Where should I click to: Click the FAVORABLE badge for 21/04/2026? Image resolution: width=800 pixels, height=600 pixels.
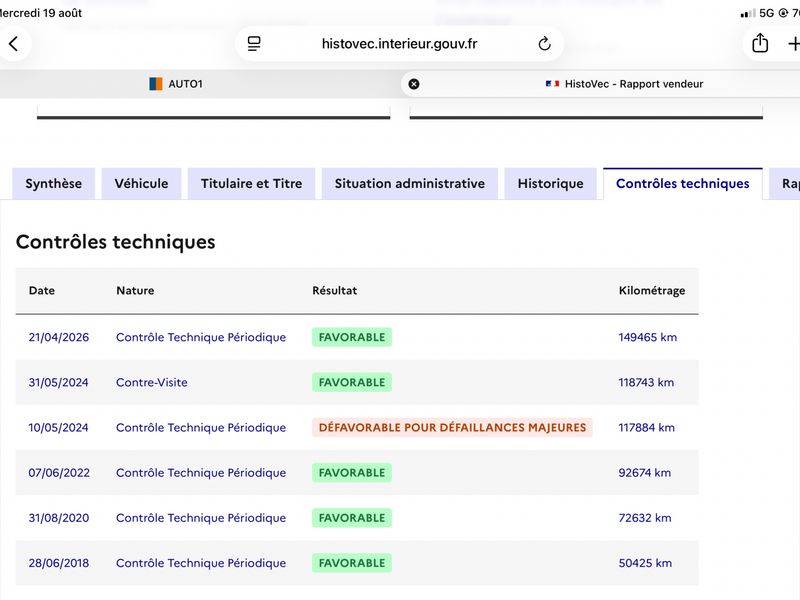coord(352,337)
